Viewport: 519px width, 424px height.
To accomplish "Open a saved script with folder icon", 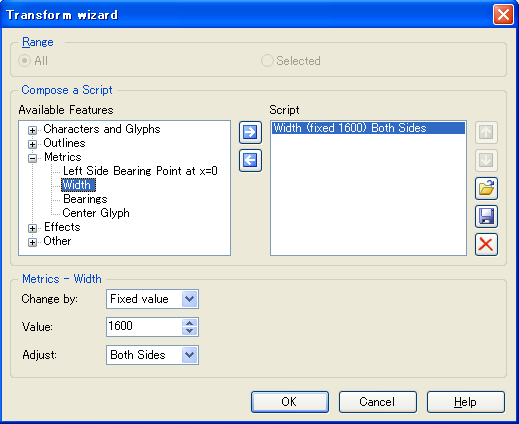I will click(486, 188).
